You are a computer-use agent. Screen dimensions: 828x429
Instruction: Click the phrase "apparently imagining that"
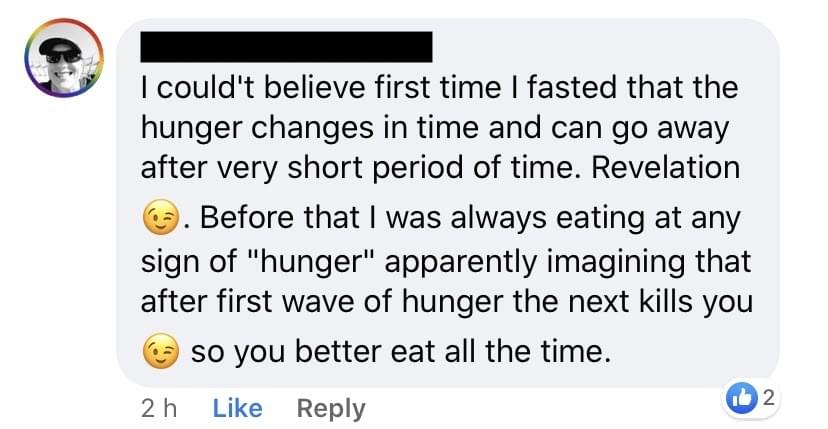(568, 262)
